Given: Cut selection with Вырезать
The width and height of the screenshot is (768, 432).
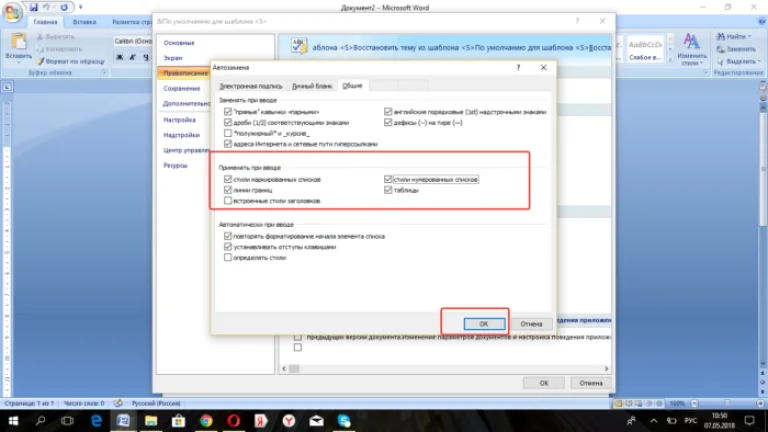Looking at the screenshot, I should pyautogui.click(x=55, y=37).
